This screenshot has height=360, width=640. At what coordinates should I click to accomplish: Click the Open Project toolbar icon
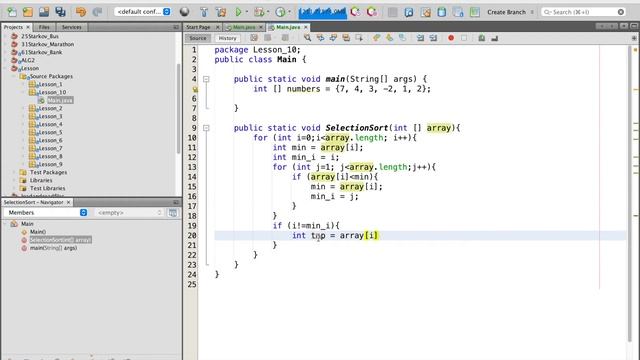click(44, 12)
